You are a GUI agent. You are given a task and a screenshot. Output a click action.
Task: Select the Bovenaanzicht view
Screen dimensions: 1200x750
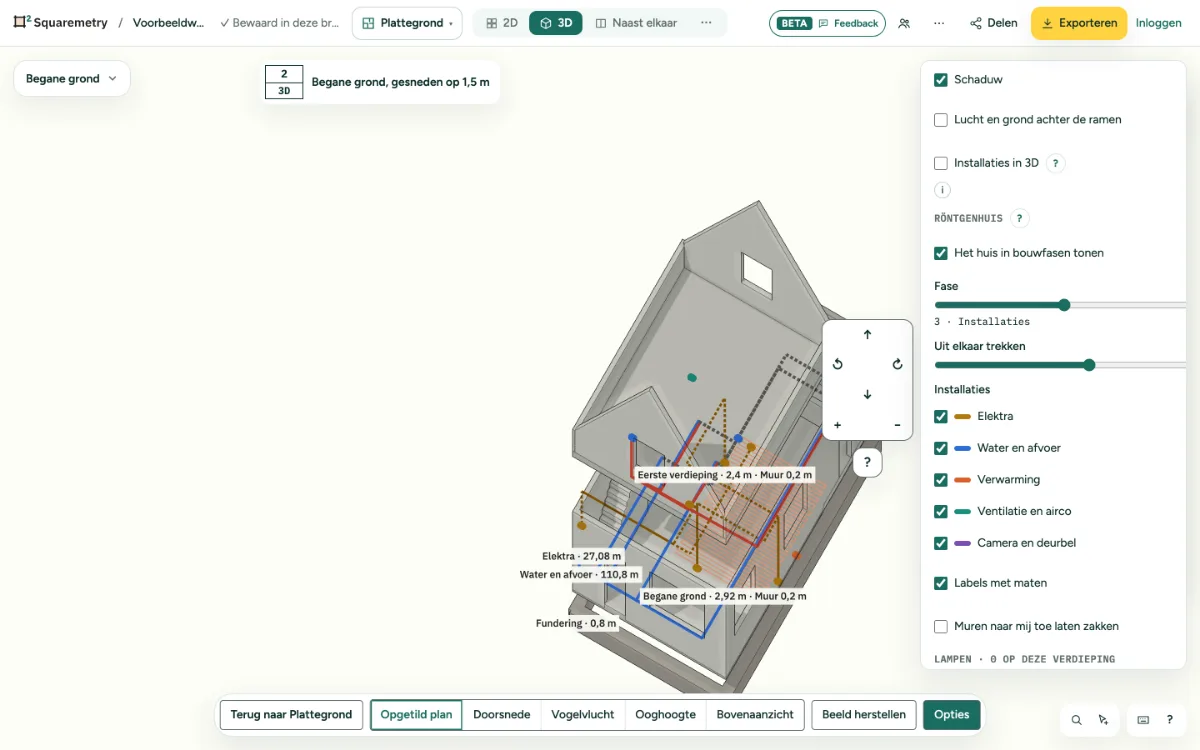point(755,715)
